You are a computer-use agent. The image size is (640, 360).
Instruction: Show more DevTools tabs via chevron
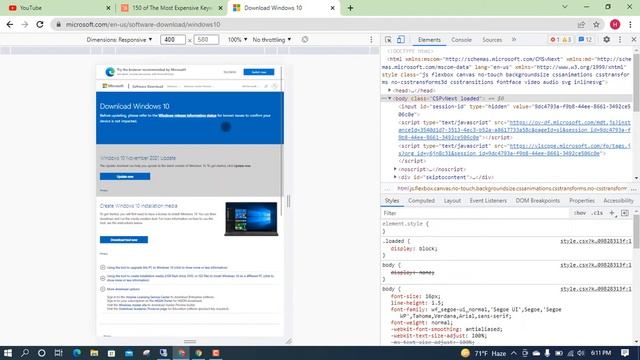click(x=514, y=40)
